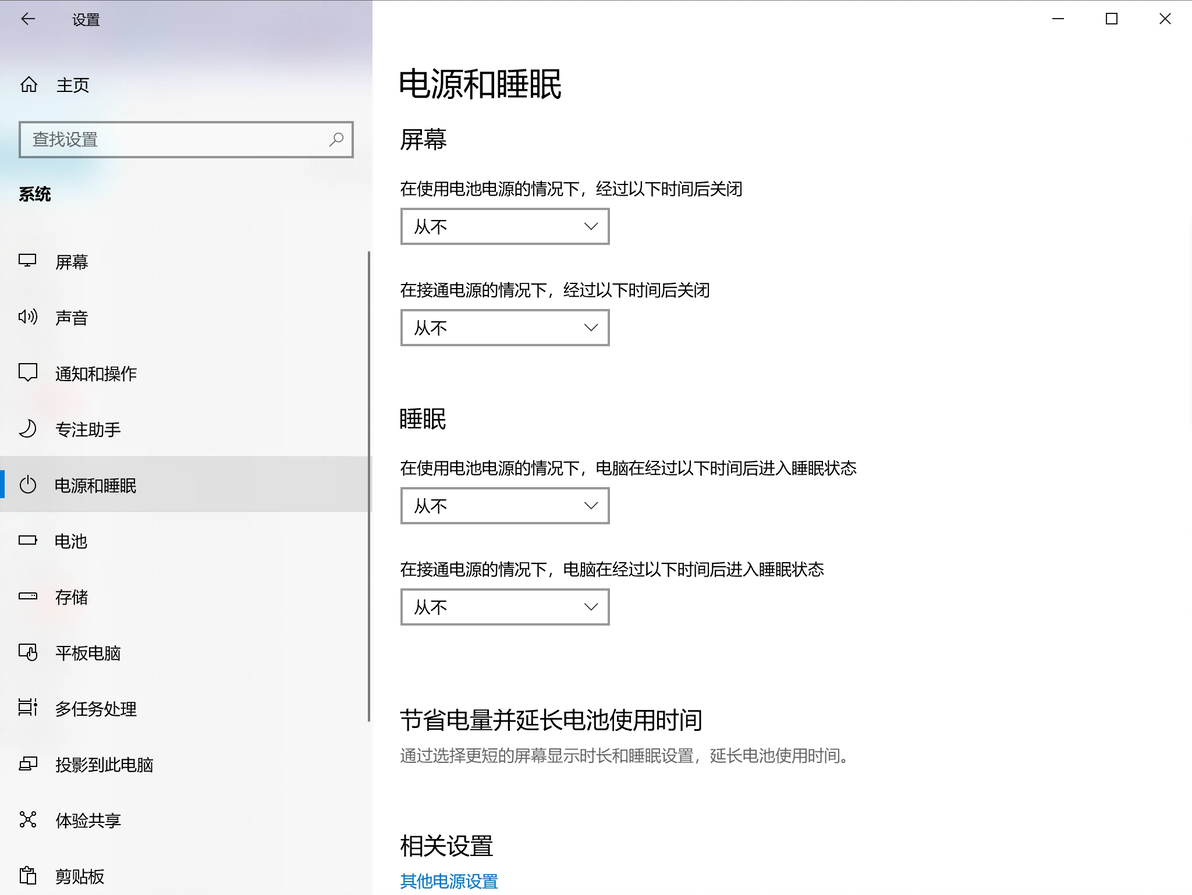Open sleep dropdown when plugged in
The height and width of the screenshot is (895, 1192).
[505, 607]
